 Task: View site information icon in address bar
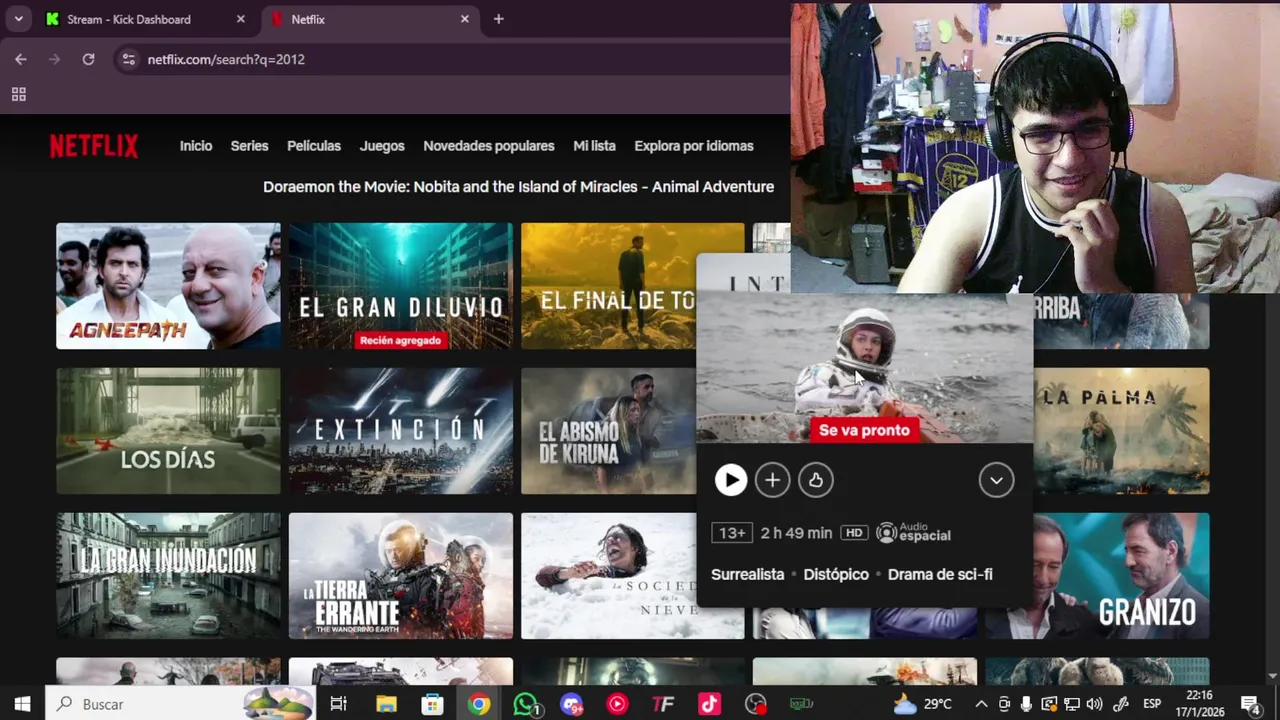[128, 59]
